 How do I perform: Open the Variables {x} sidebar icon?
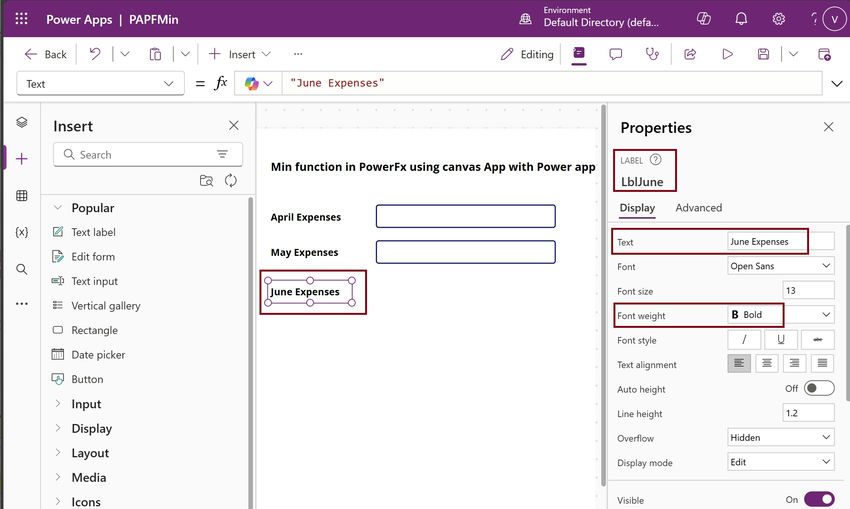click(22, 232)
